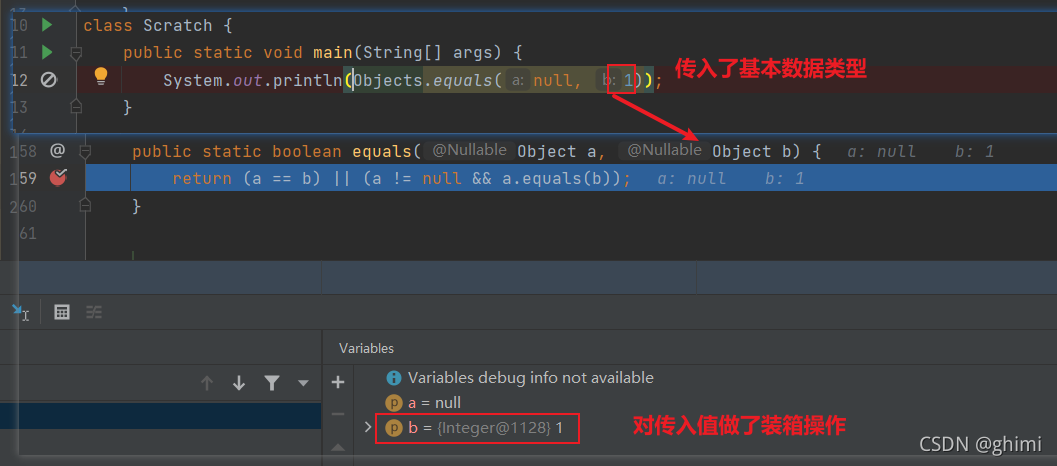
Task: Click the "a:" parameter hint on line 12
Action: pos(518,81)
